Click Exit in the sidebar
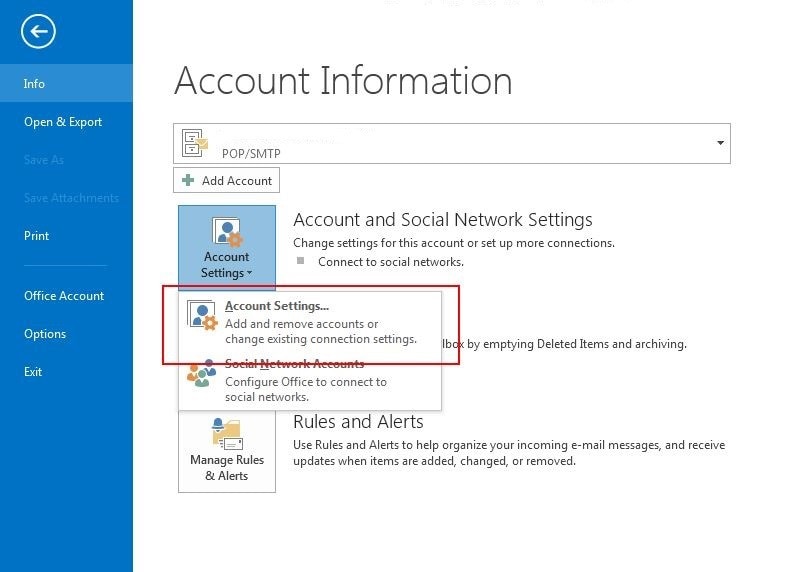 pos(33,372)
